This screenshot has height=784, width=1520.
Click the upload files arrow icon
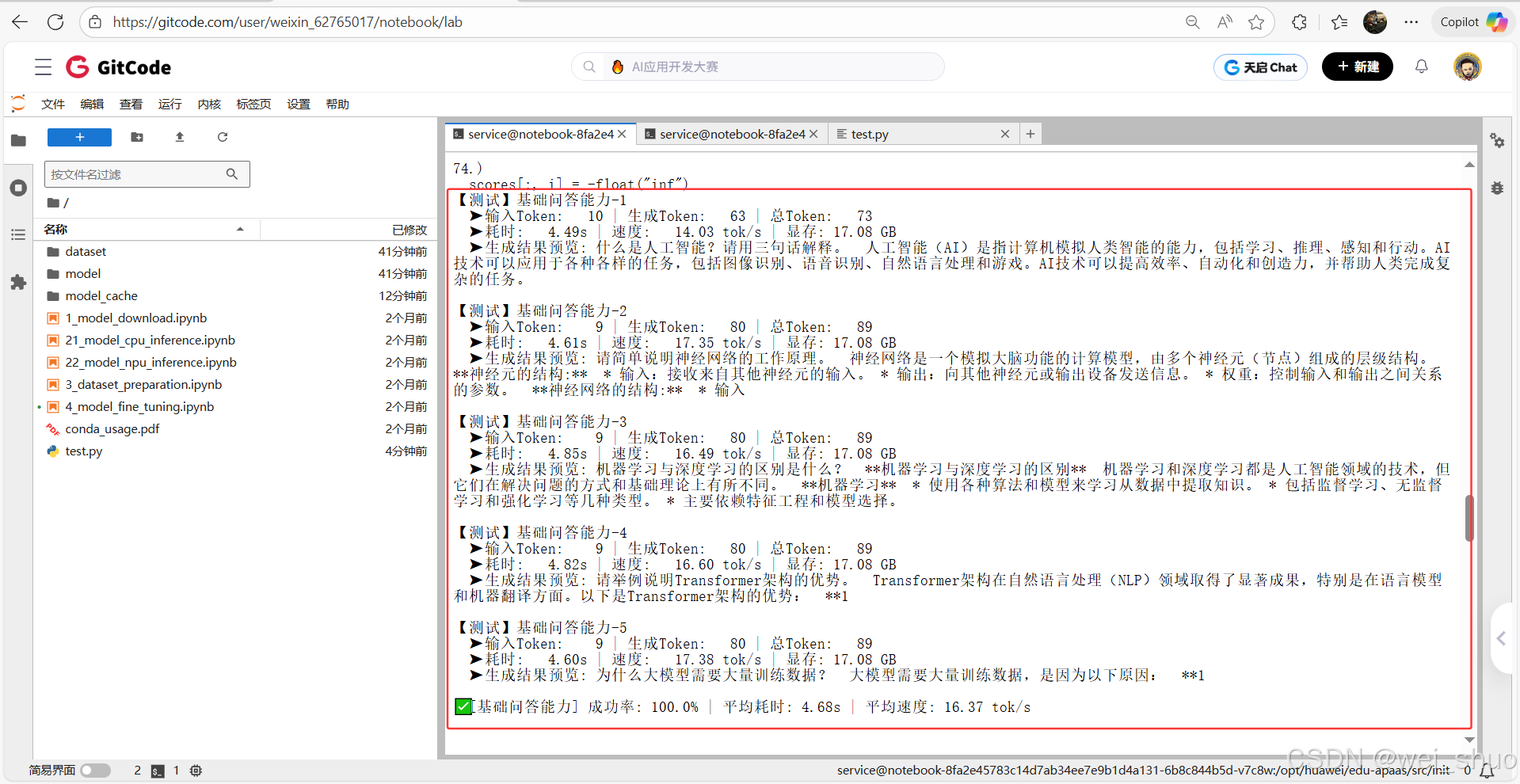tap(180, 137)
